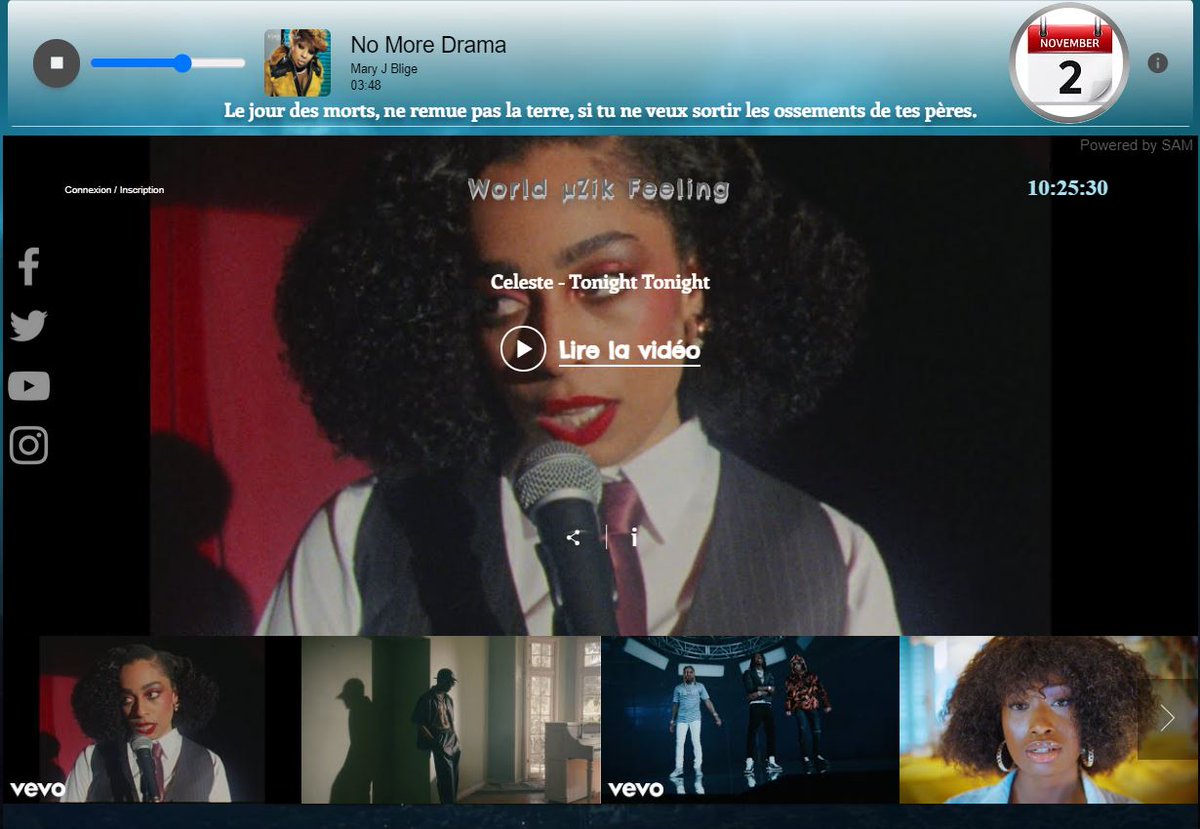This screenshot has width=1200, height=829.
Task: Open the Facebook page icon
Action: (29, 266)
